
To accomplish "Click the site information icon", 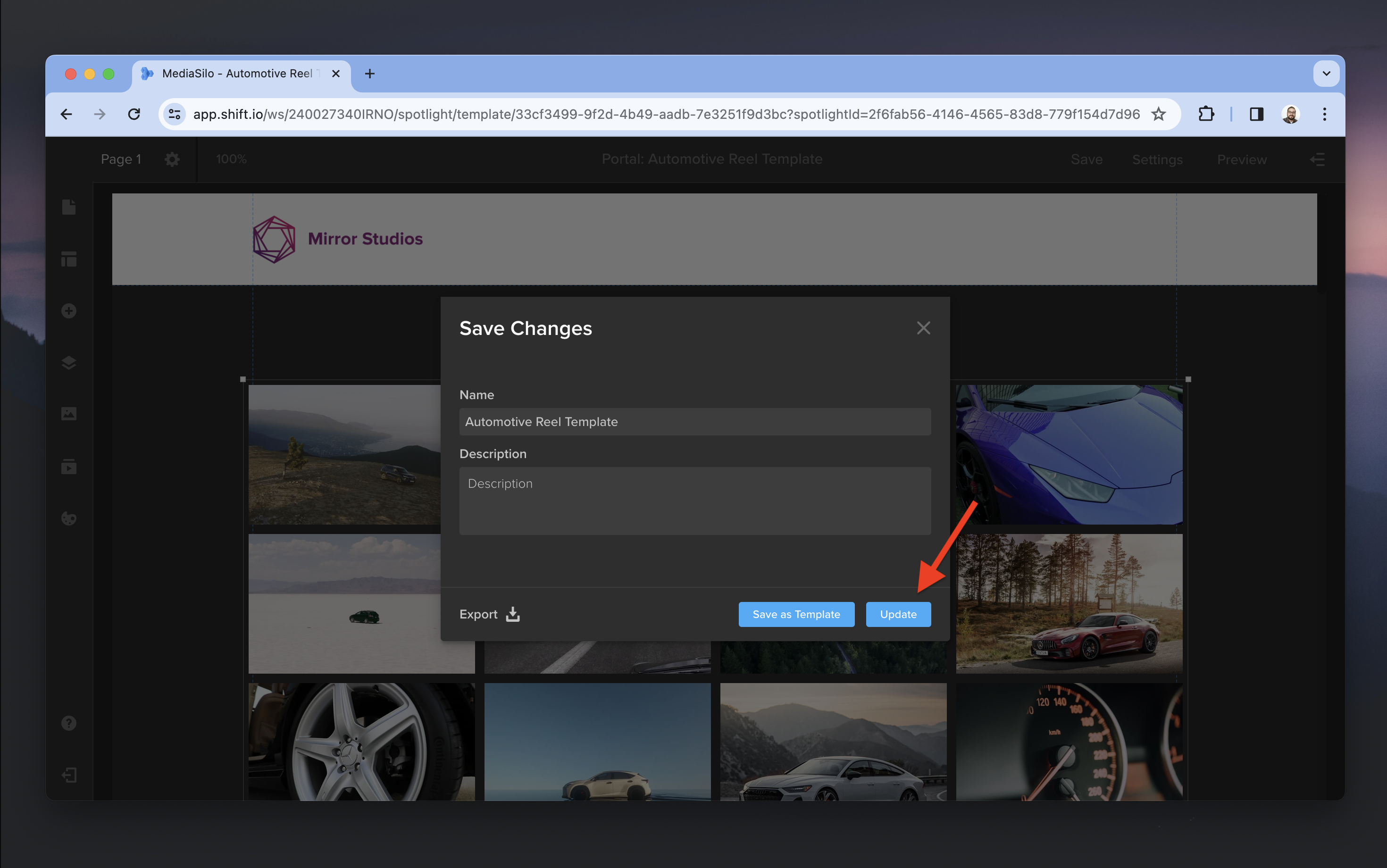I will (x=175, y=114).
